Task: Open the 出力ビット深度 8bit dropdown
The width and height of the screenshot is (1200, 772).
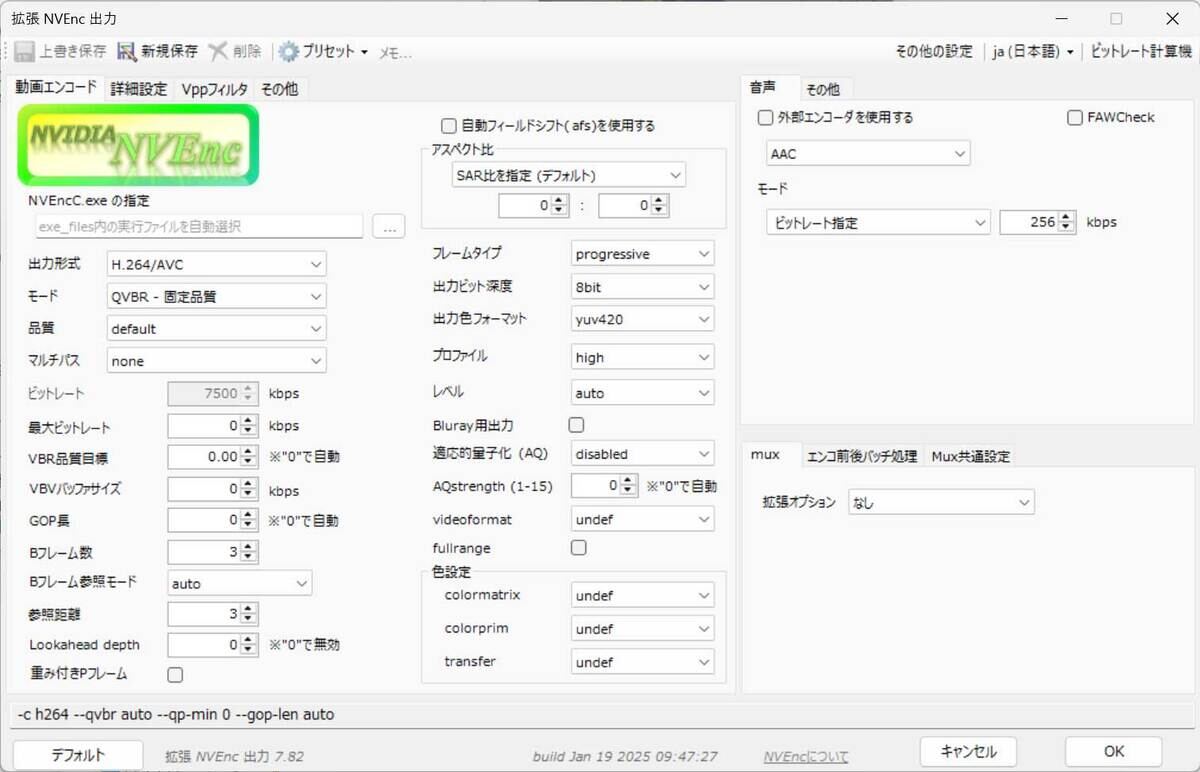Action: click(x=642, y=287)
